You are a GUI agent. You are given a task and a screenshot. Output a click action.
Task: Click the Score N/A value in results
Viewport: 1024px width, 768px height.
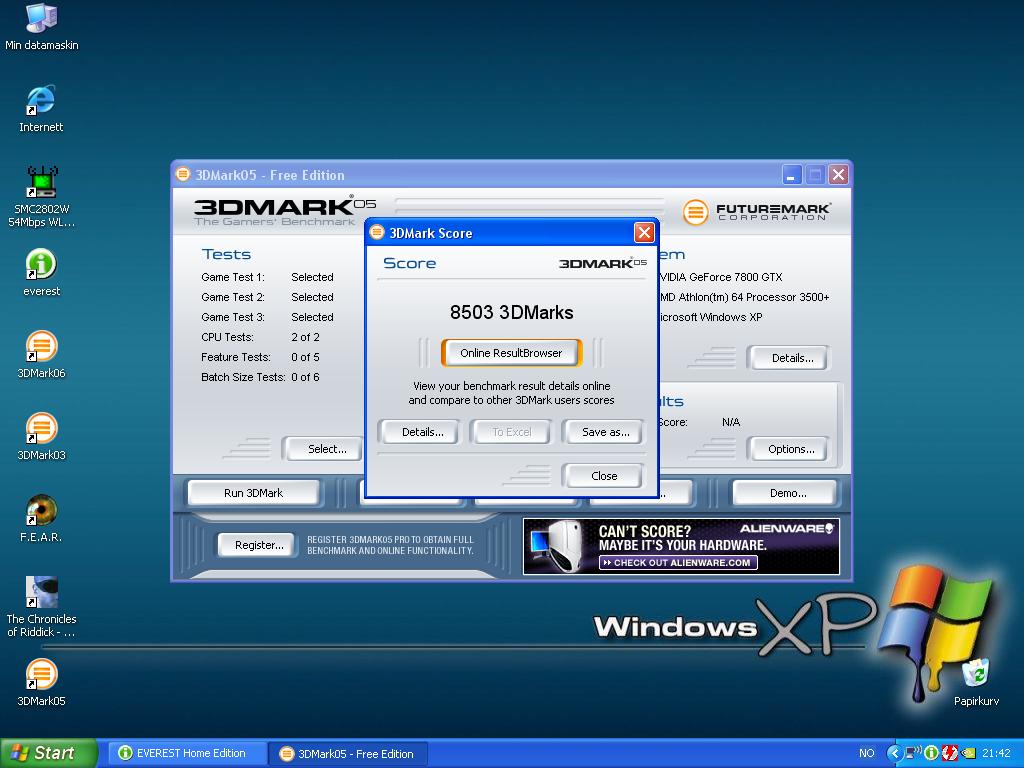(731, 422)
